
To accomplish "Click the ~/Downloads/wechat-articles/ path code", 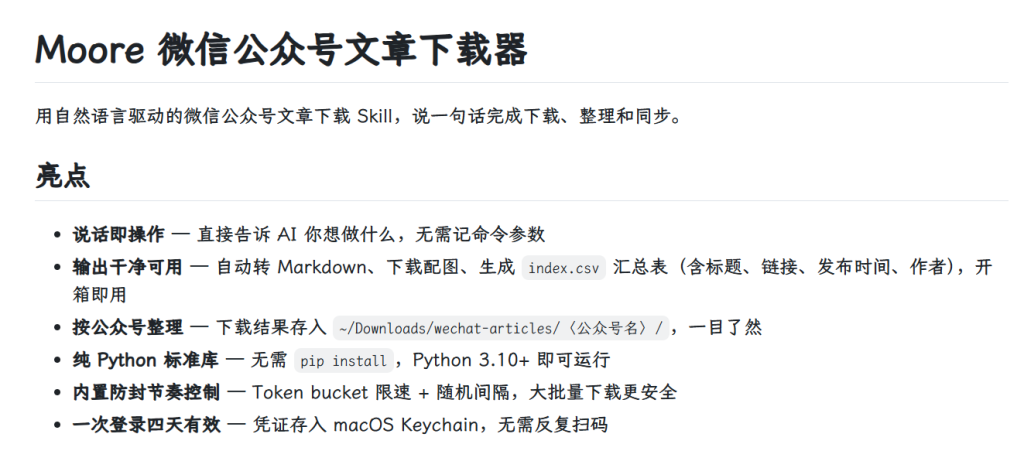I will pos(502,328).
